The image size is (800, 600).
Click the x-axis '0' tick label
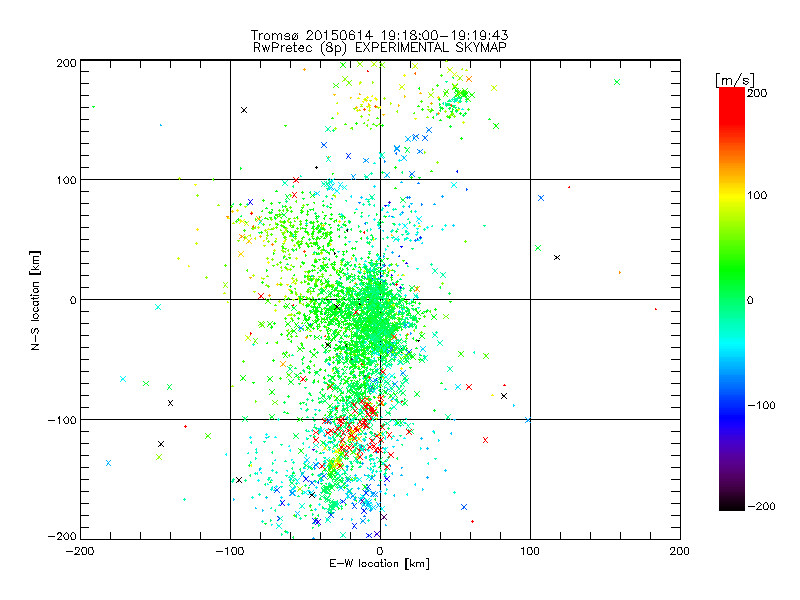(380, 551)
